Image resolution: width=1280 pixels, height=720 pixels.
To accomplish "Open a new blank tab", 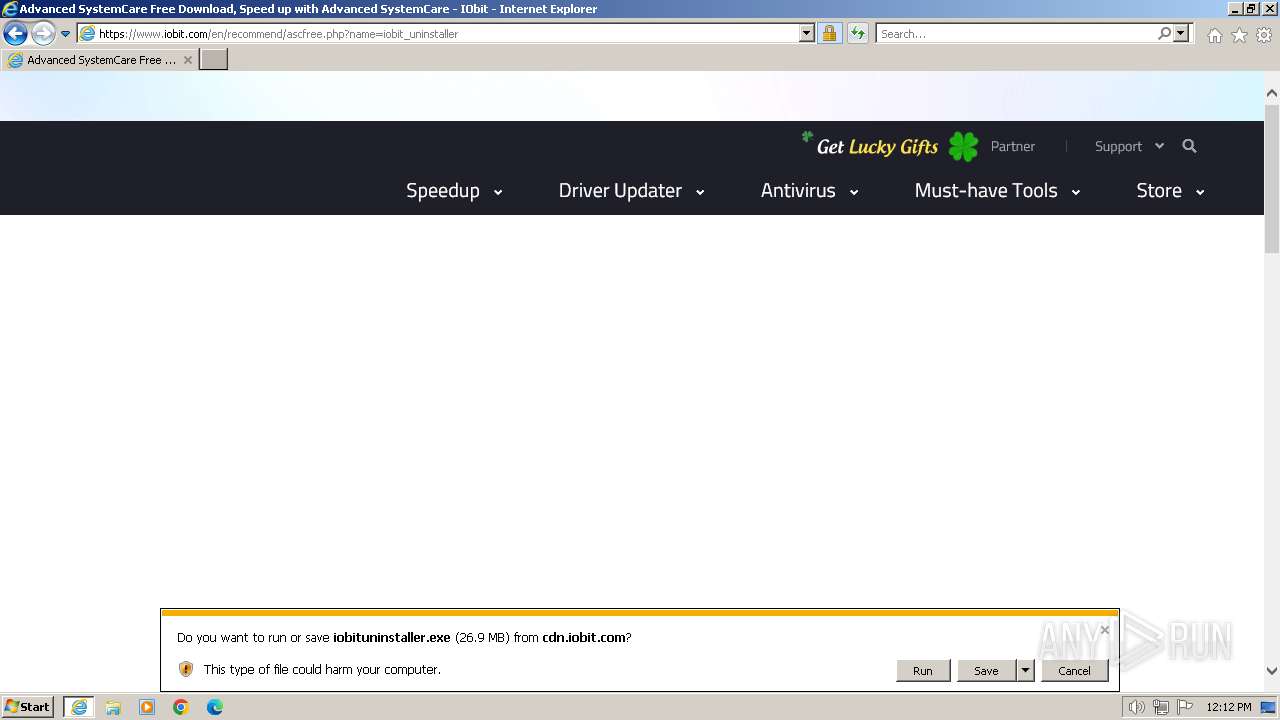I will [214, 60].
